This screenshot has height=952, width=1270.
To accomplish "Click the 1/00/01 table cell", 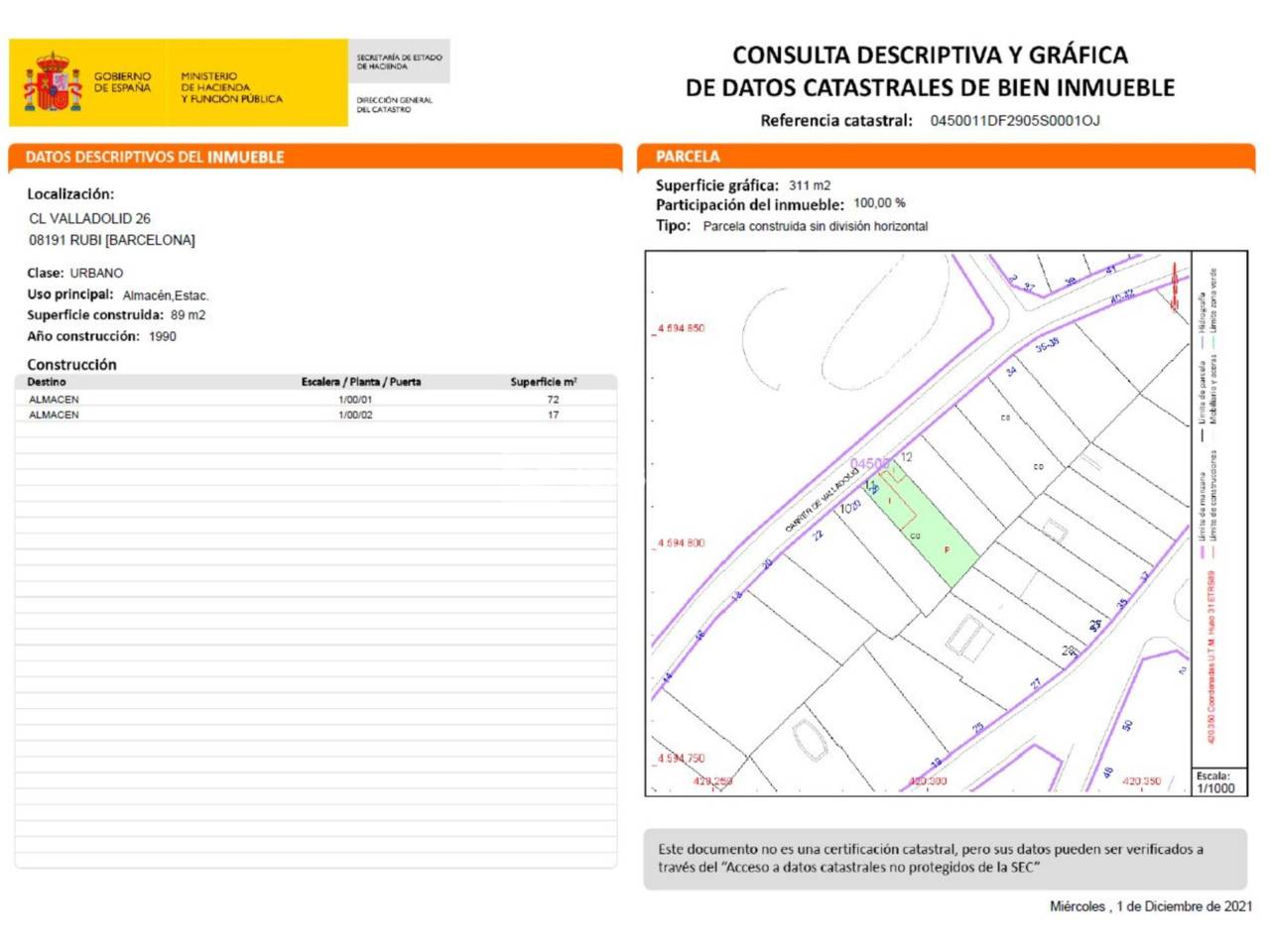I will (x=355, y=400).
